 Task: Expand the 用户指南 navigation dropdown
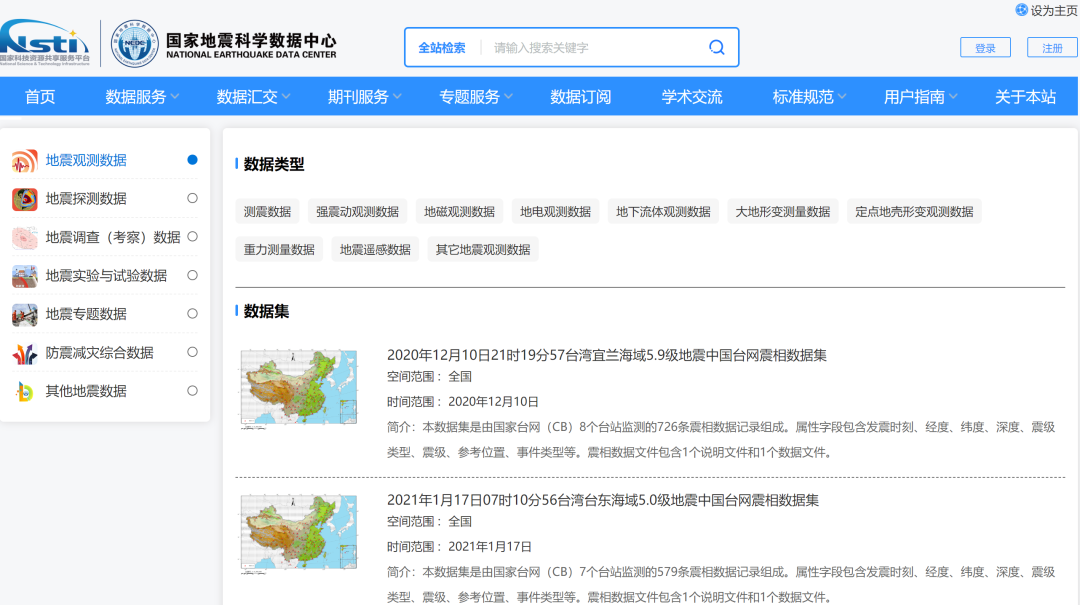coord(914,96)
